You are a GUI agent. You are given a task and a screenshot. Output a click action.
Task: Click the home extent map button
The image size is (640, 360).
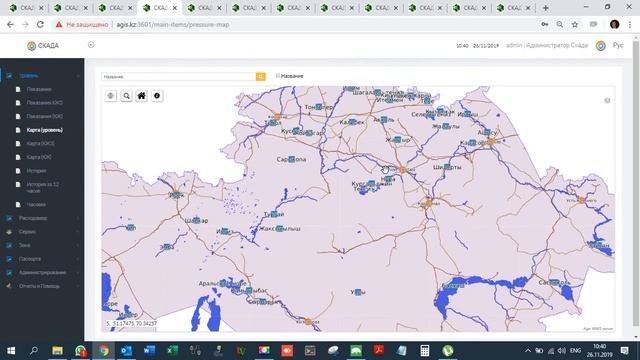tap(142, 96)
